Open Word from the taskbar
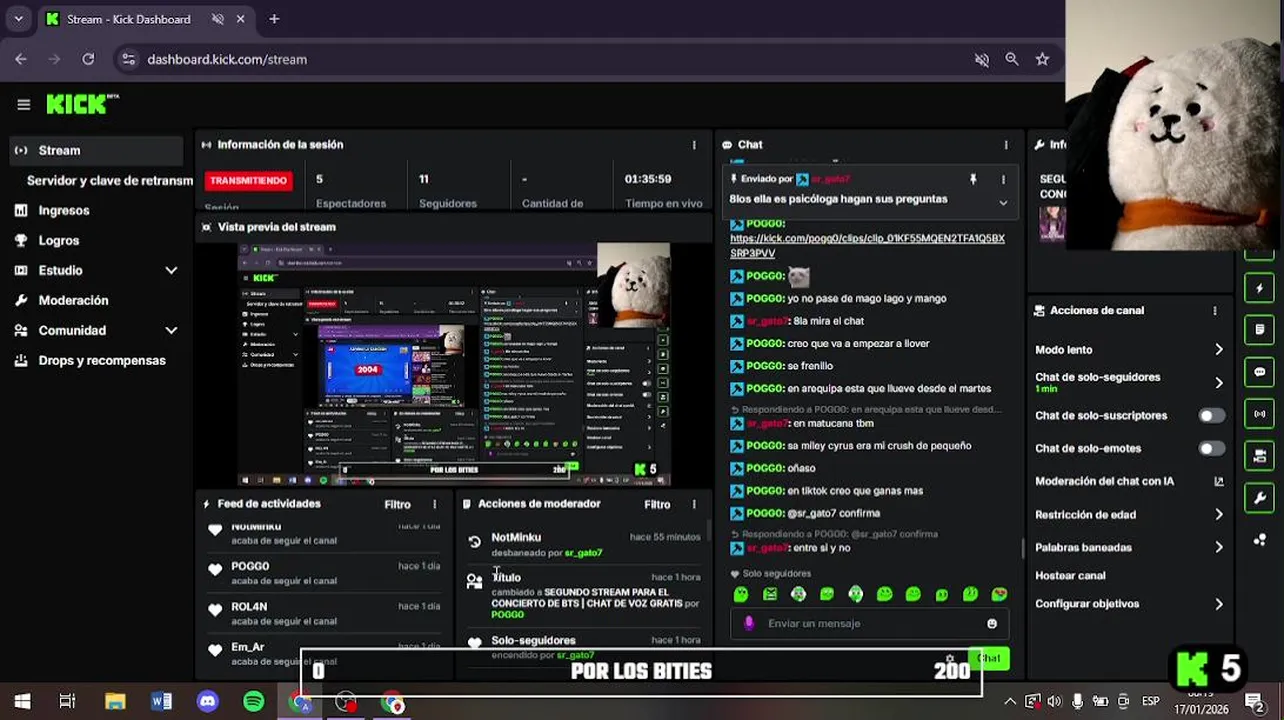The width and height of the screenshot is (1284, 720). point(161,702)
